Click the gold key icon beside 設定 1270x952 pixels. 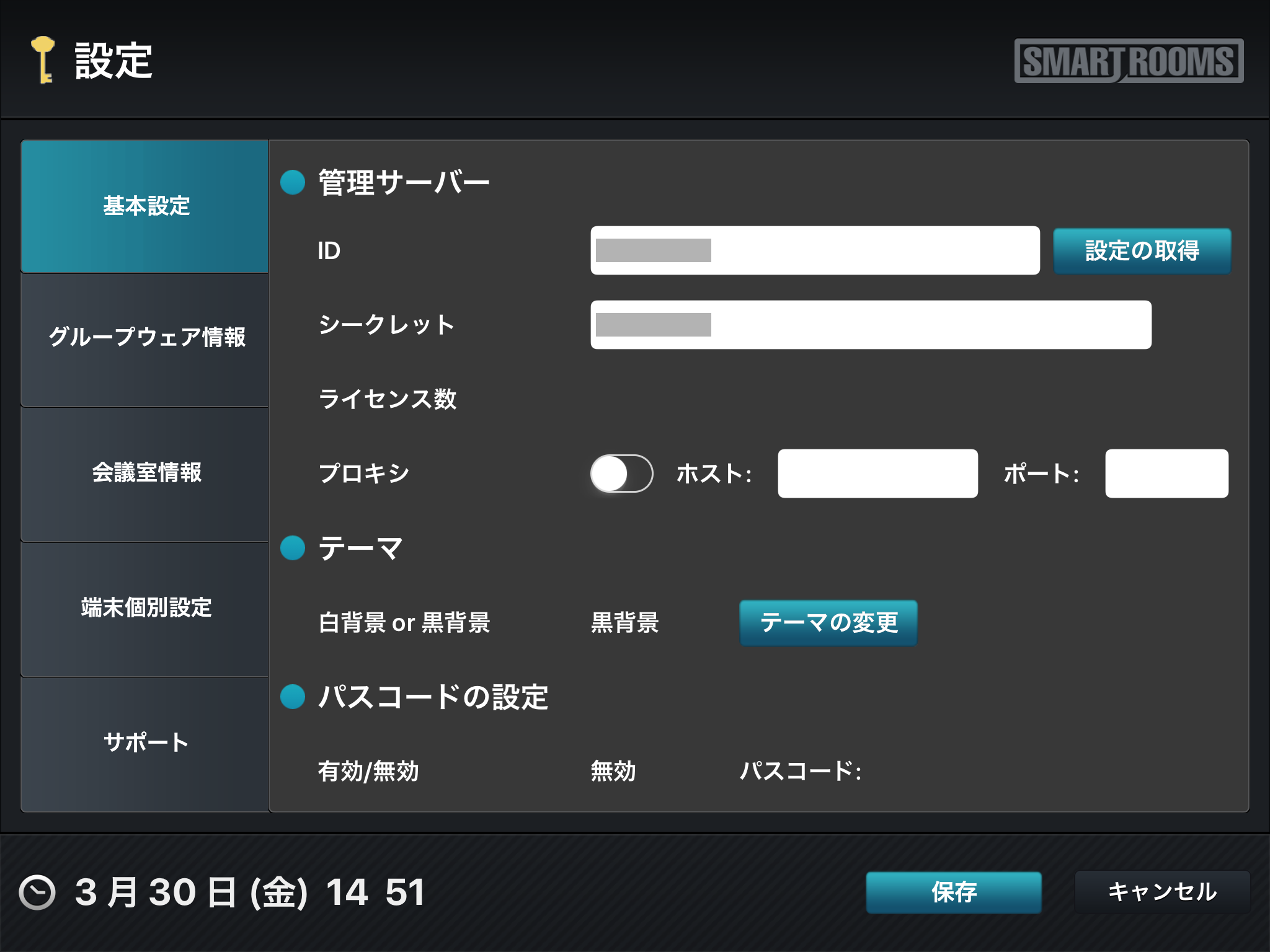43,60
